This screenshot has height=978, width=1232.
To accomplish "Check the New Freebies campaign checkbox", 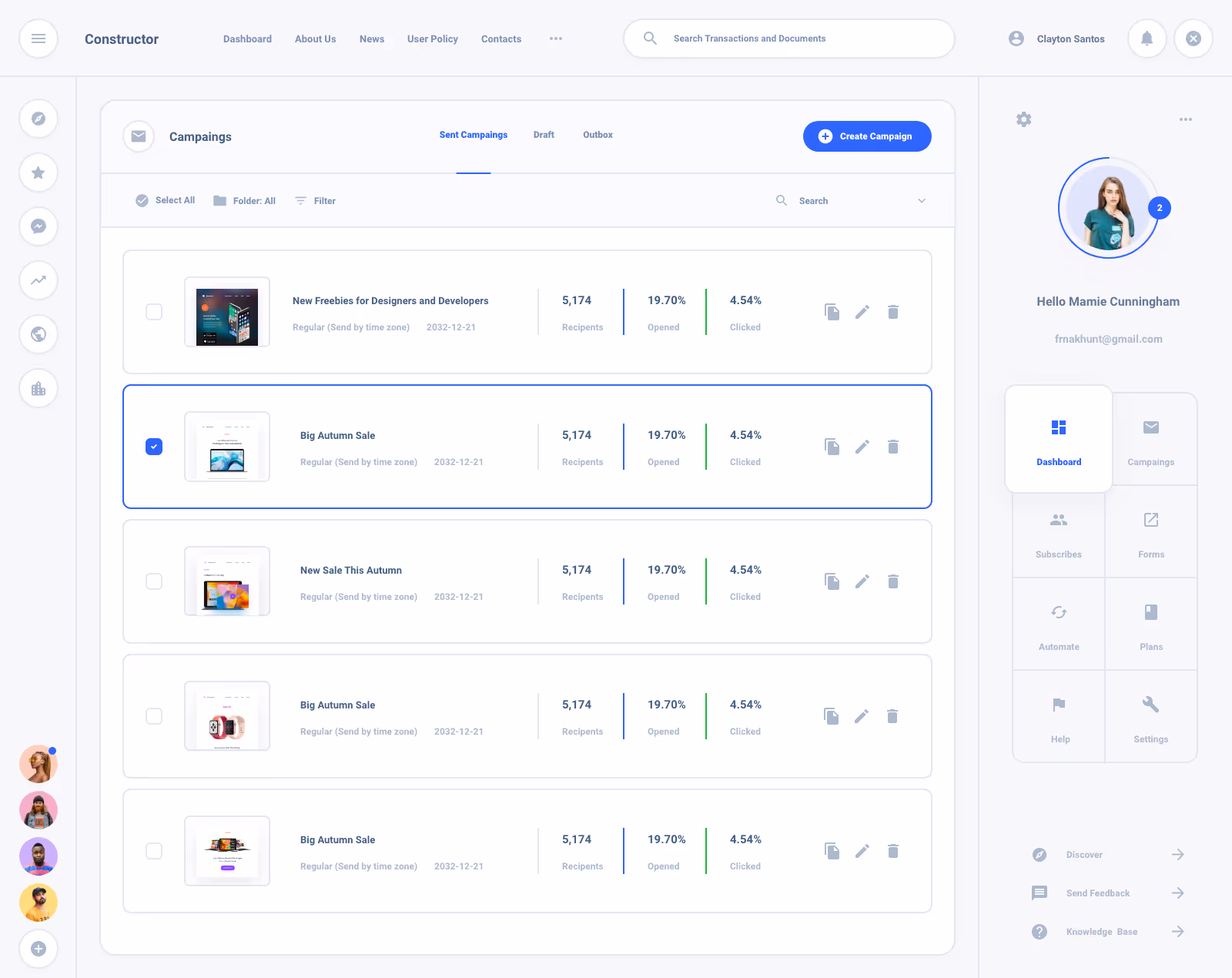I will 154,312.
